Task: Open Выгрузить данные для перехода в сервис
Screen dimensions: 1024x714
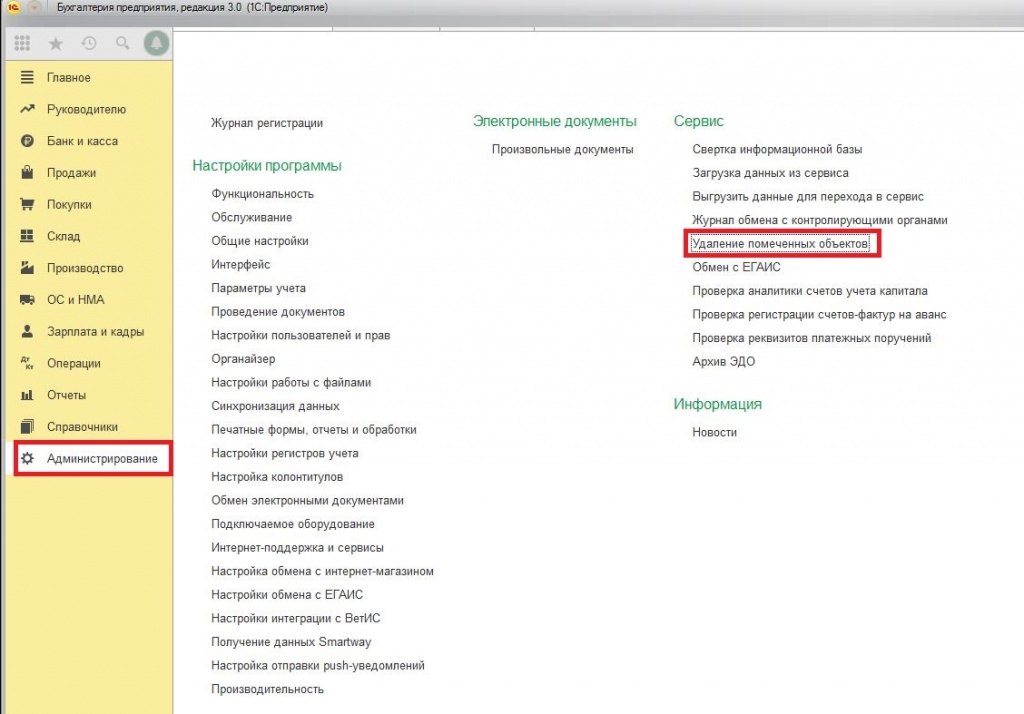Action: pyautogui.click(x=808, y=197)
